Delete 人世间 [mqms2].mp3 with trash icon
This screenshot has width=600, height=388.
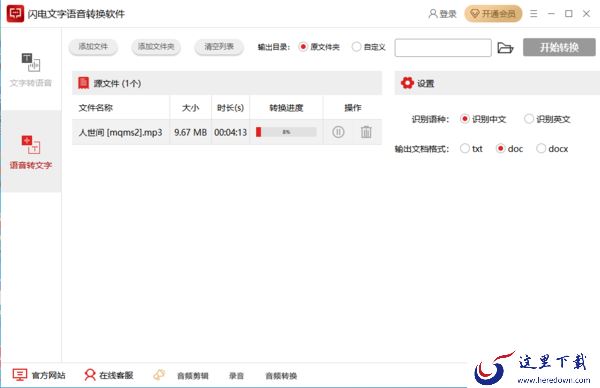[x=366, y=132]
